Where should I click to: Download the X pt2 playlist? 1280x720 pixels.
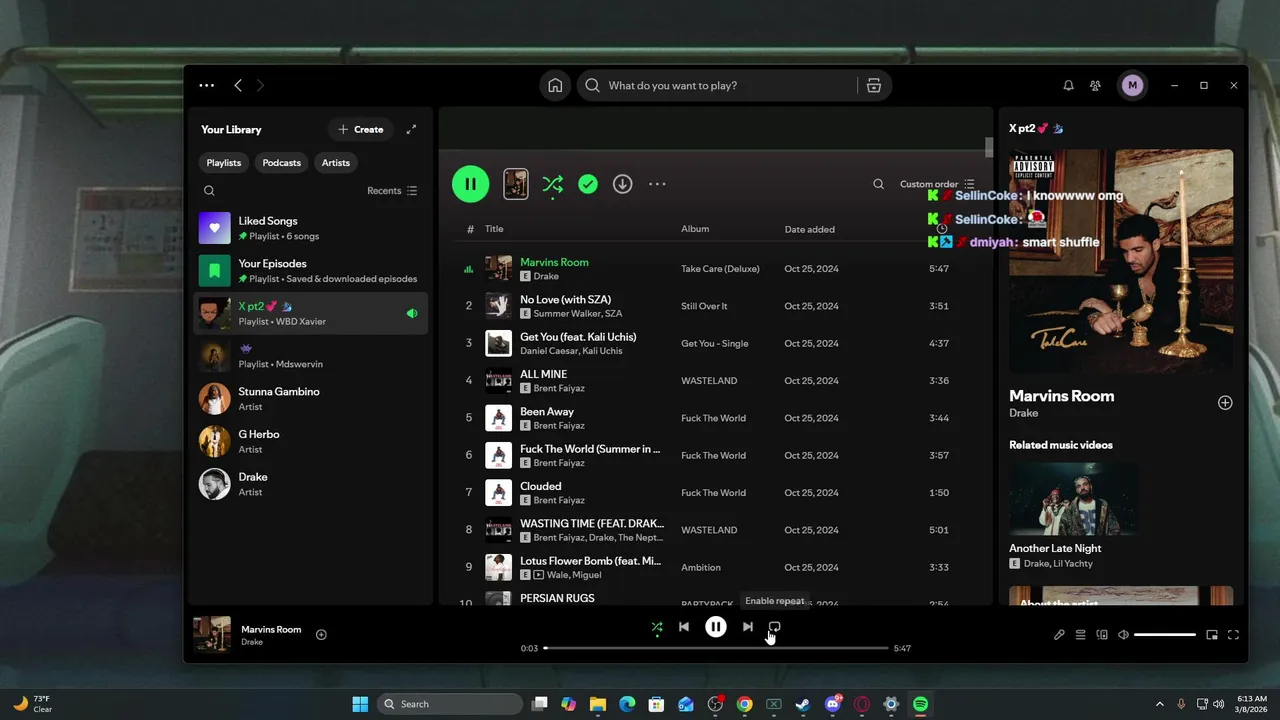622,184
